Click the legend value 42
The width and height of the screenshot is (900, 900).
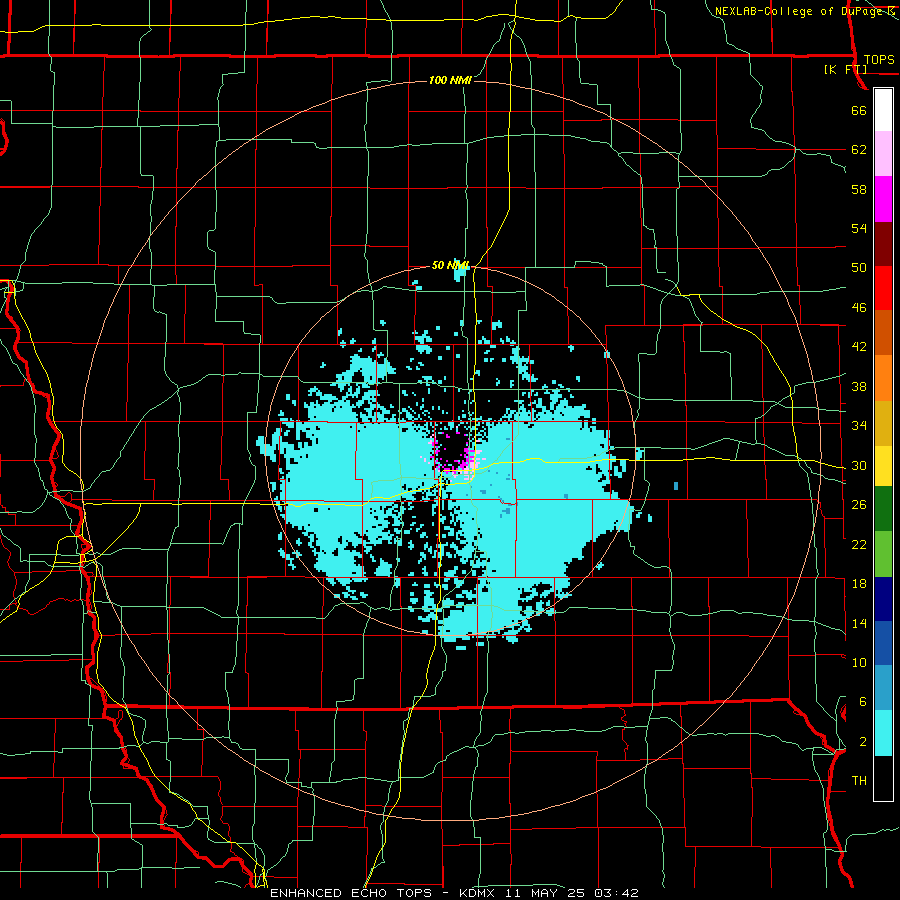[859, 347]
